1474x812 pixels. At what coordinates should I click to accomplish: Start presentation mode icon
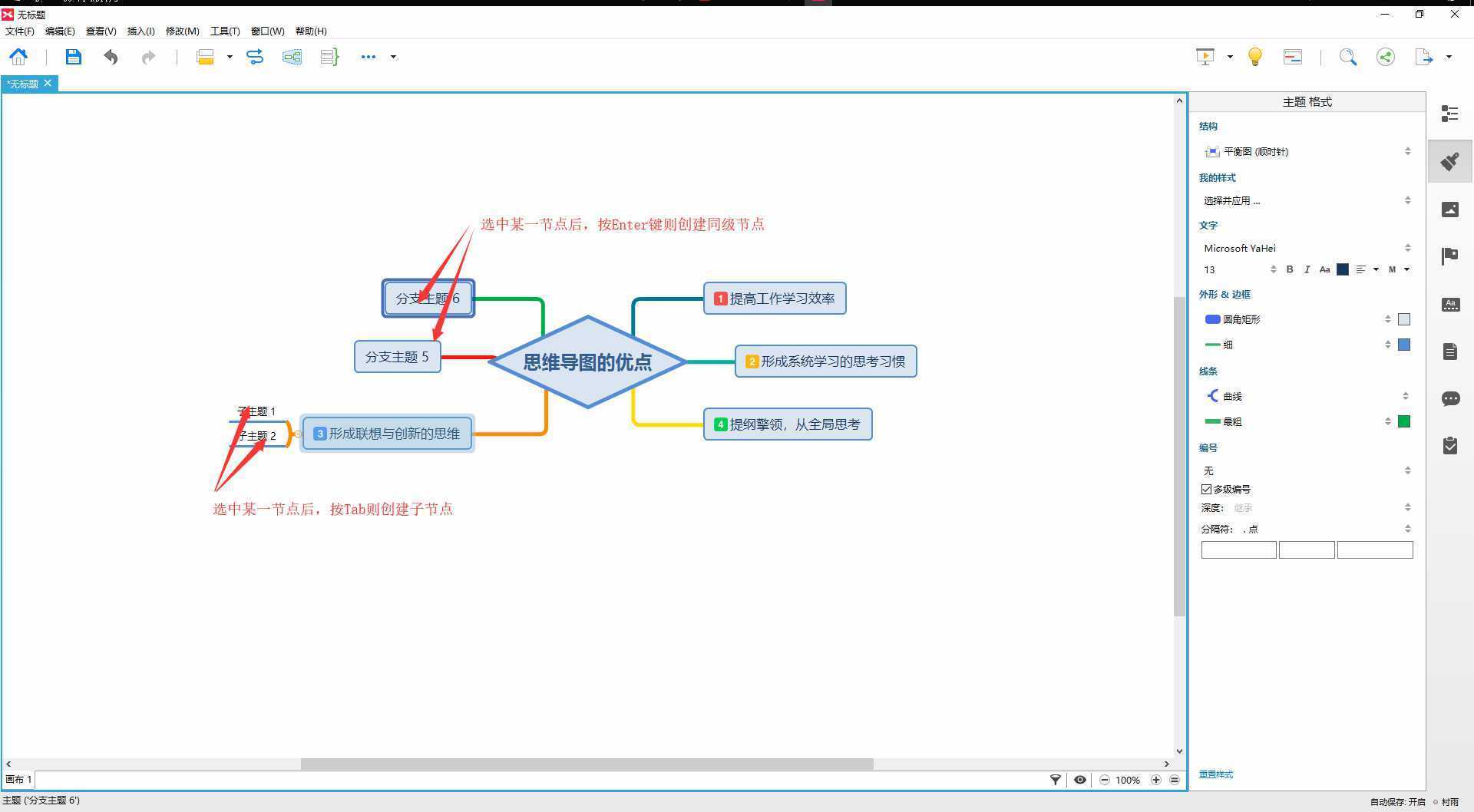[x=1205, y=57]
